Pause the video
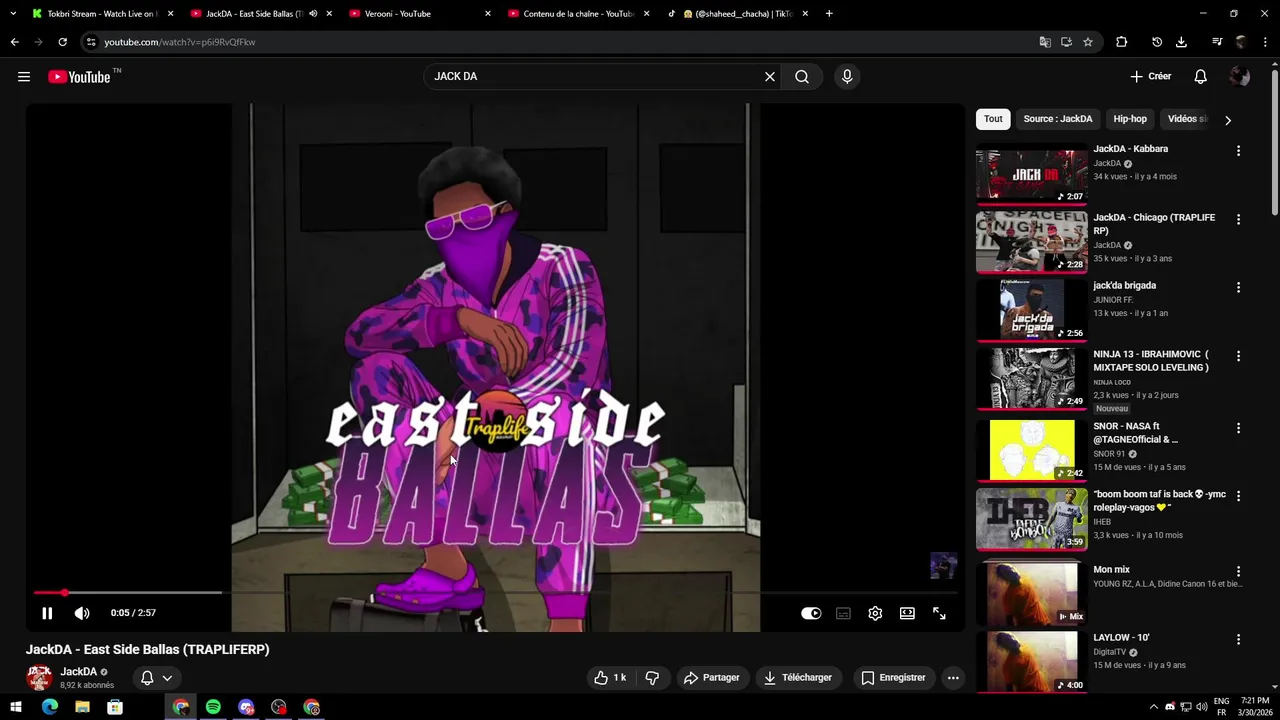 pyautogui.click(x=47, y=613)
